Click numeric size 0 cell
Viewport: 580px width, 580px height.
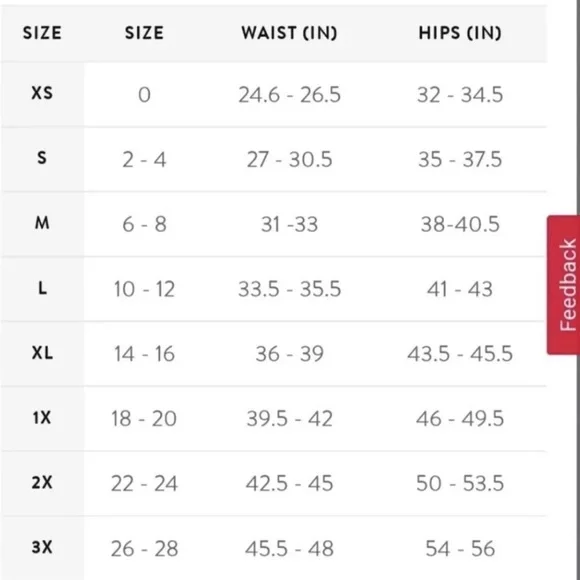(144, 95)
